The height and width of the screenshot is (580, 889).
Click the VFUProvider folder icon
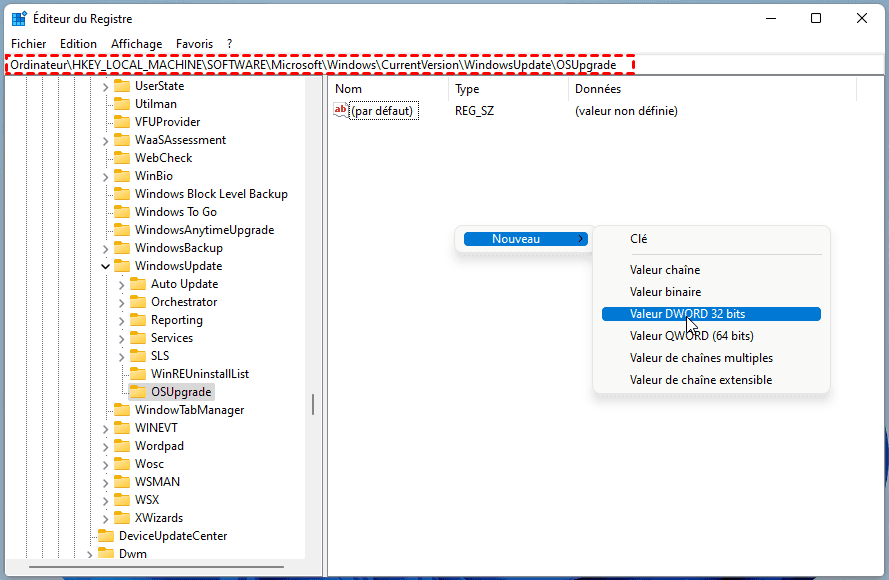coord(122,122)
